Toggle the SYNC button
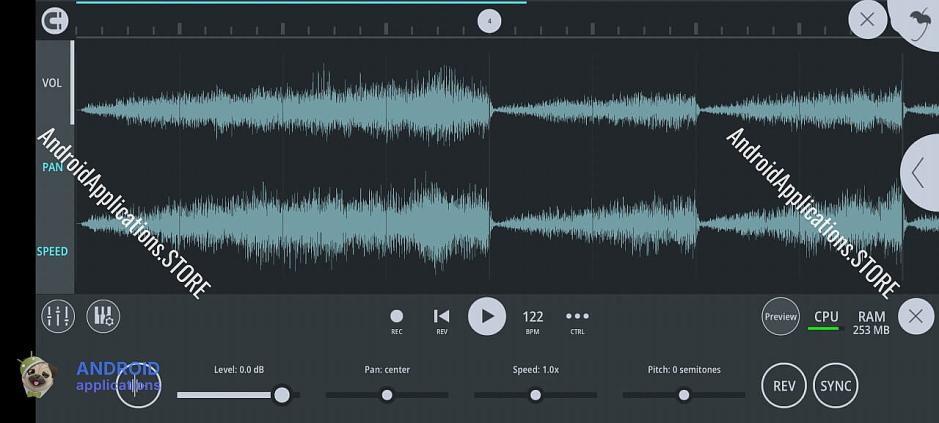The height and width of the screenshot is (423, 939). pyautogui.click(x=835, y=385)
